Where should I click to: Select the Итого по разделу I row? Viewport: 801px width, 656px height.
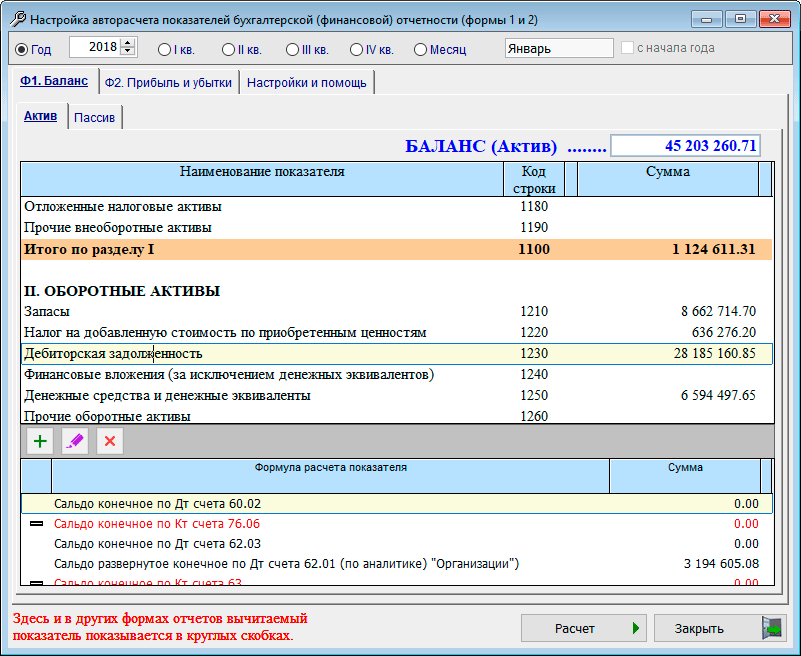click(396, 249)
